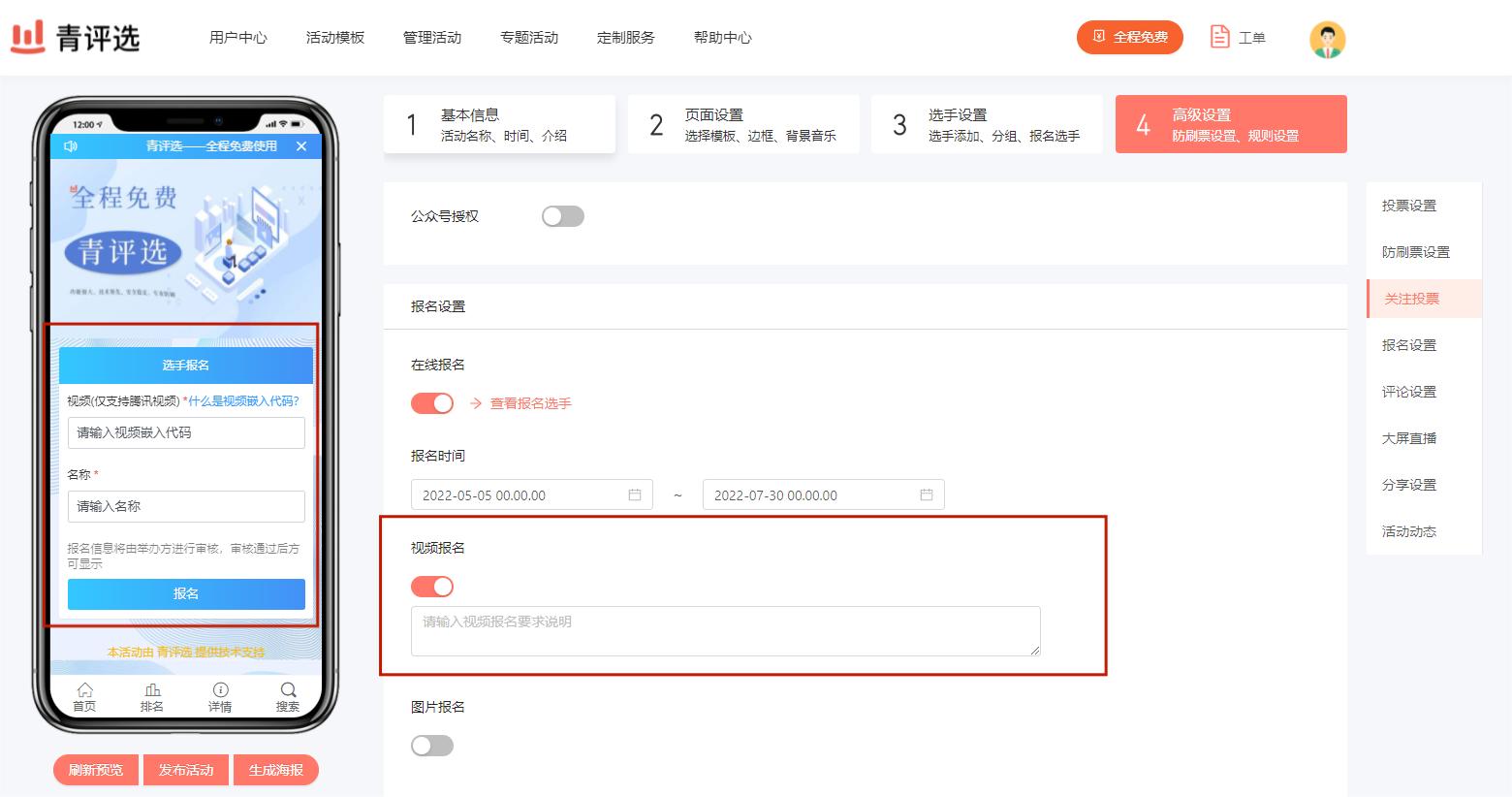Open the 帮助中心 menu
Image resolution: width=1512 pixels, height=797 pixels.
722,38
